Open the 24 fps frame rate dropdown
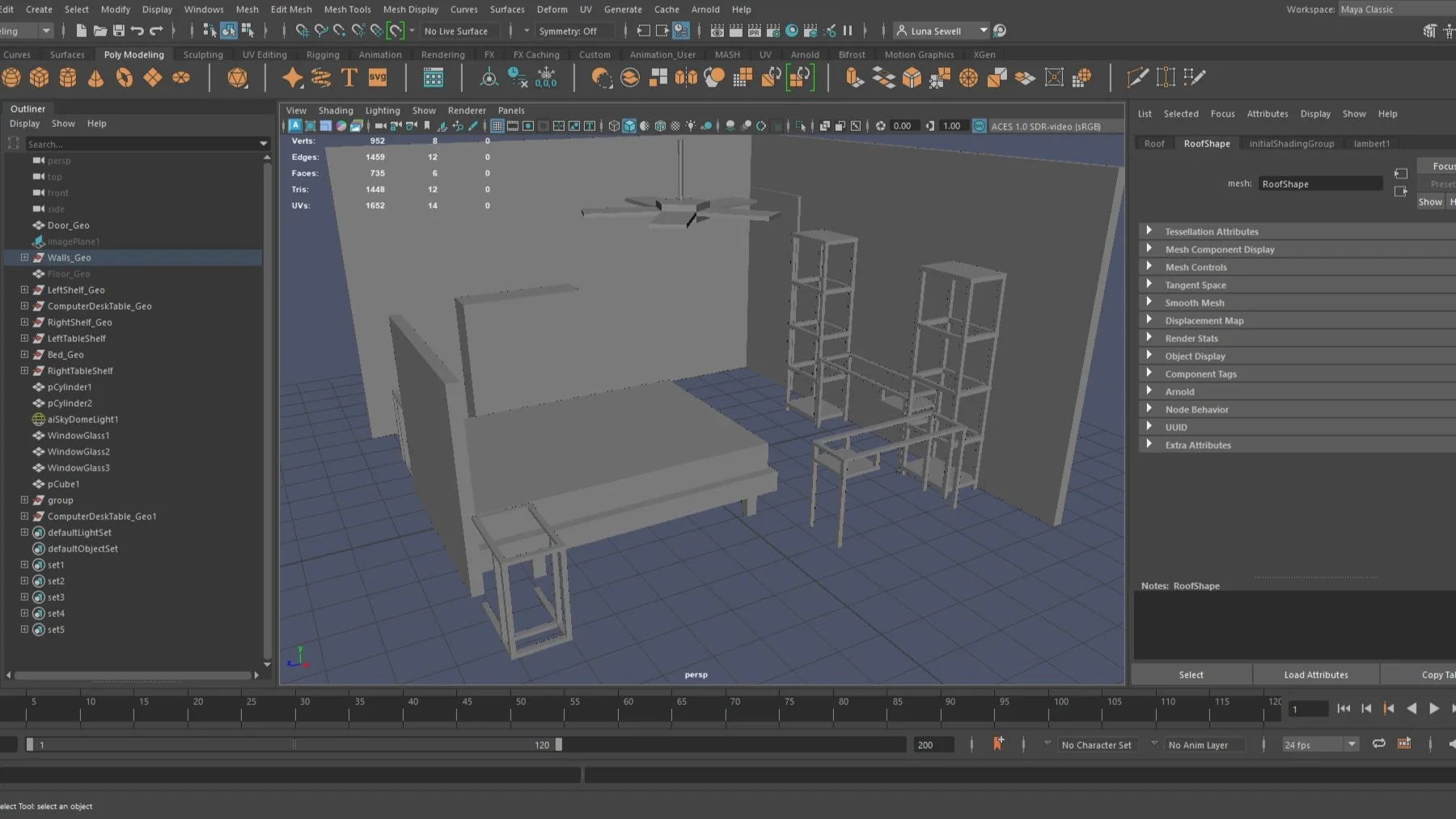Image resolution: width=1456 pixels, height=819 pixels. click(1351, 745)
